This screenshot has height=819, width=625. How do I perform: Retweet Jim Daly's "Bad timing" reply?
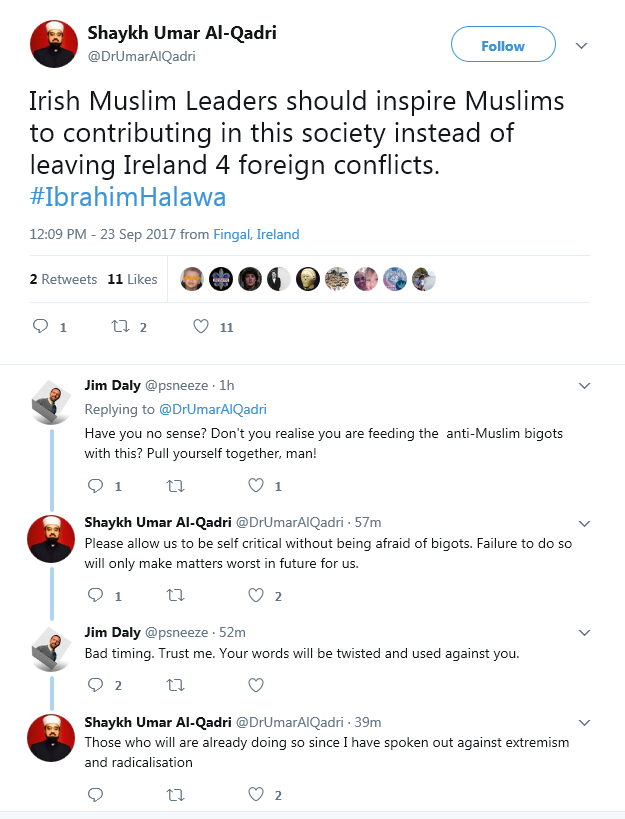pyautogui.click(x=176, y=685)
